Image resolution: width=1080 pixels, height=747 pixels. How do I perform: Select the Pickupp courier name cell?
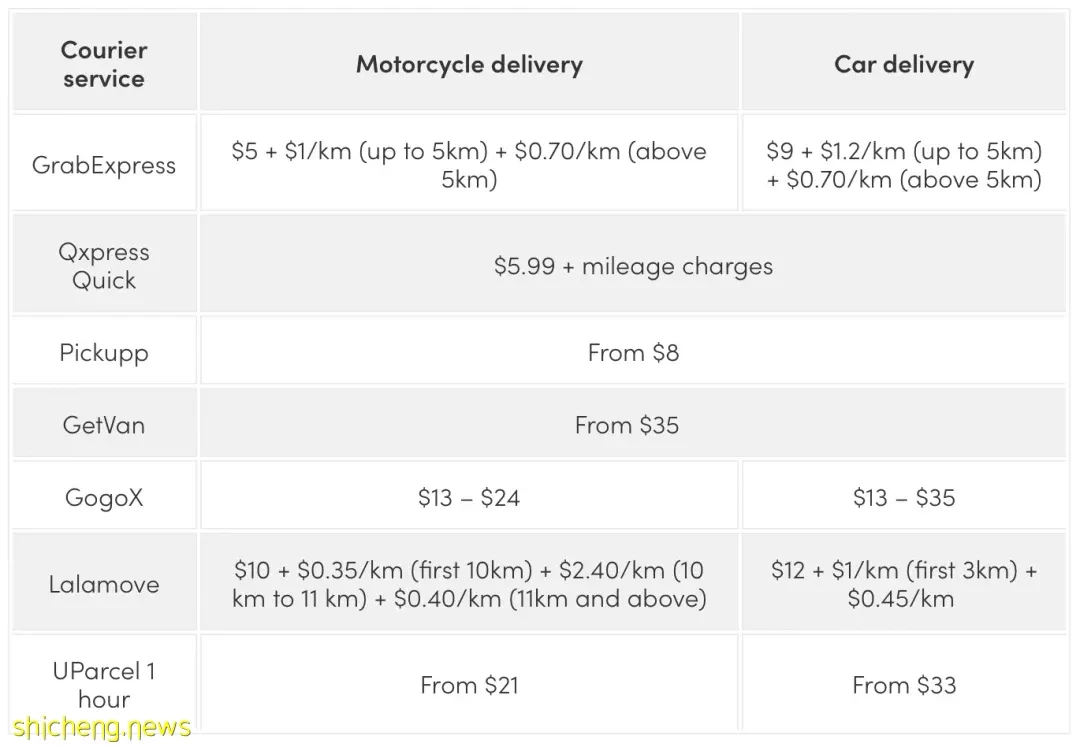point(104,352)
